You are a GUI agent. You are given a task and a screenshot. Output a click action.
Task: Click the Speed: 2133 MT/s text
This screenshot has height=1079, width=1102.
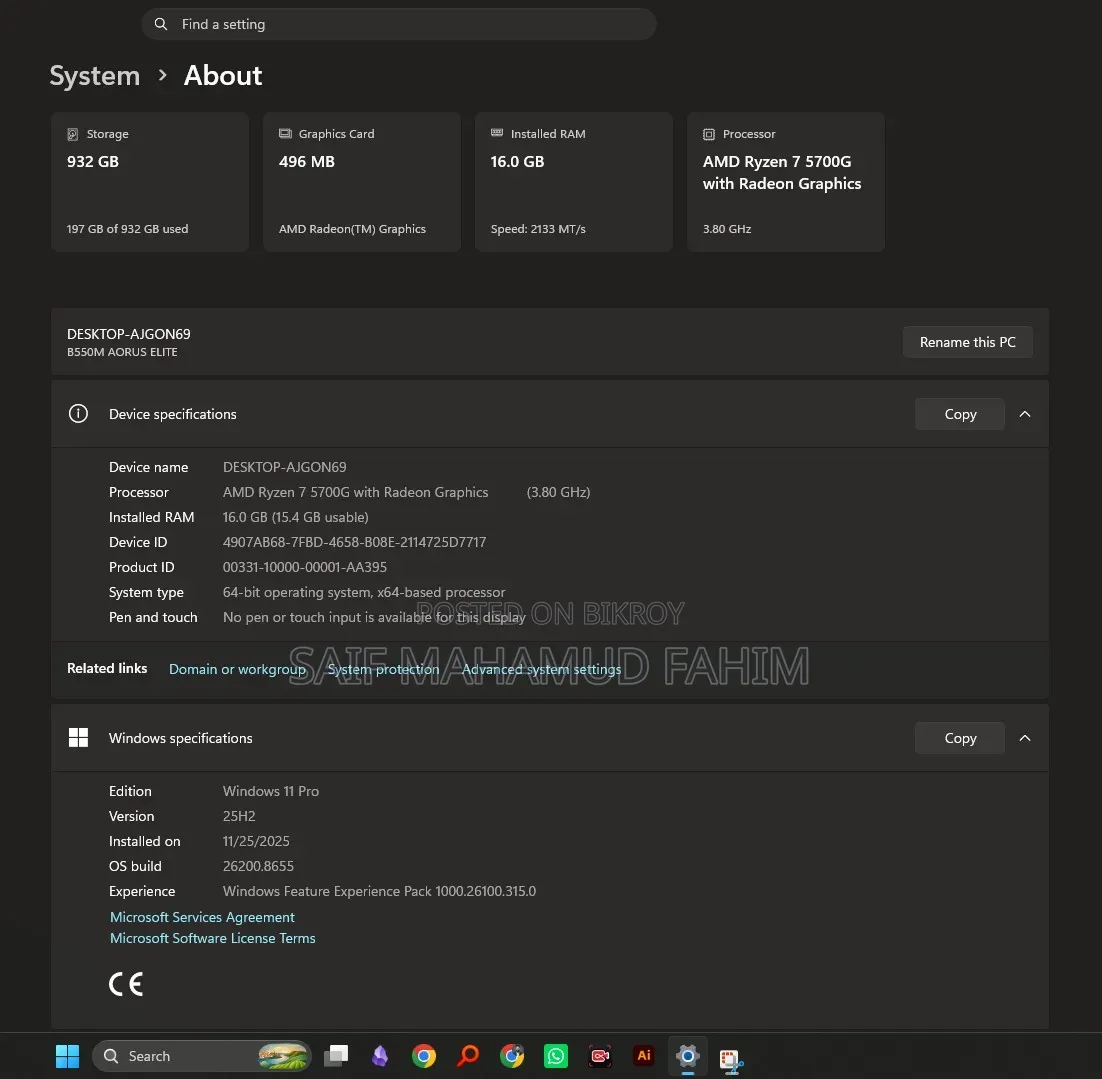[538, 229]
